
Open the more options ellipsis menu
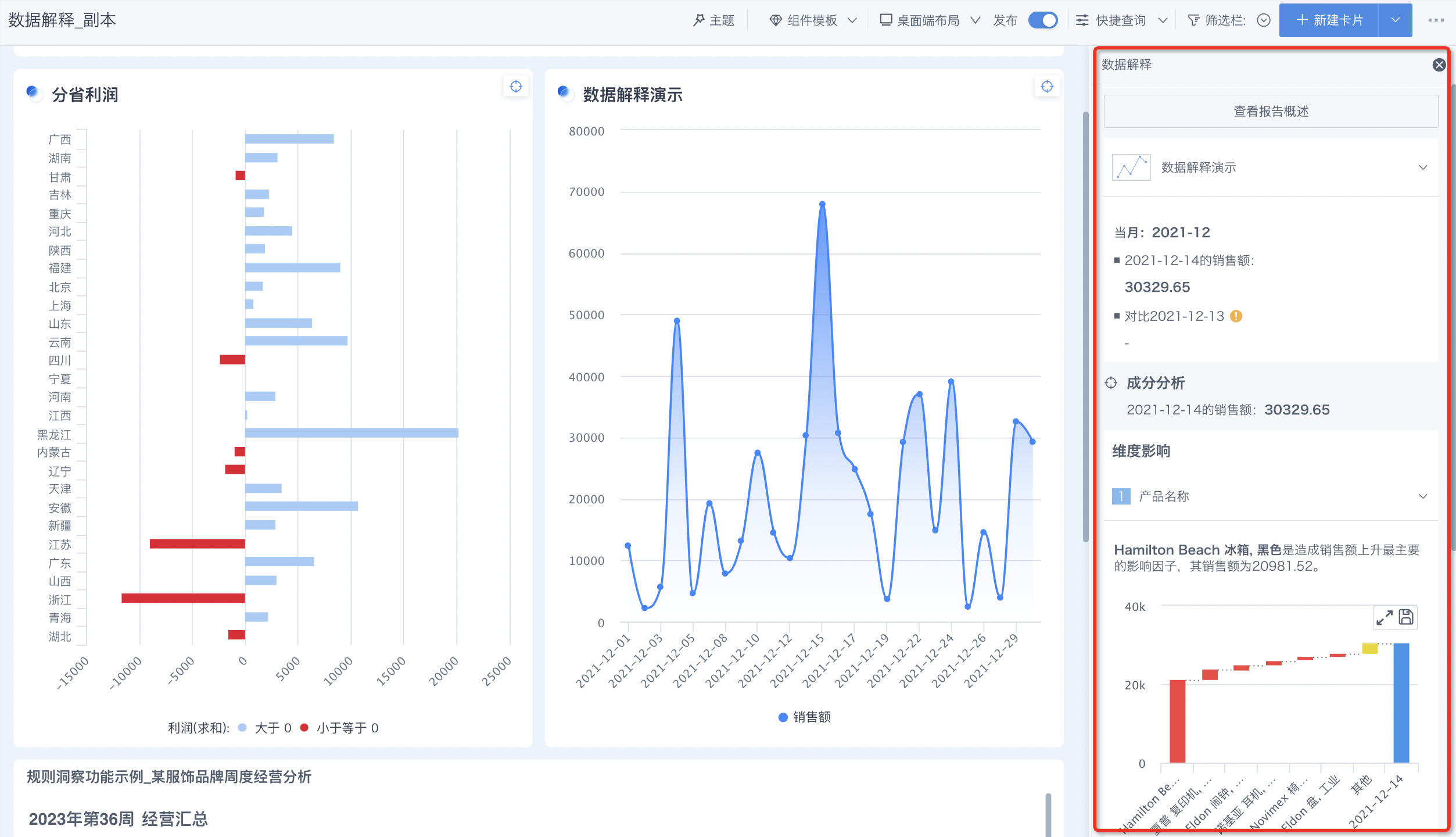(x=1436, y=20)
